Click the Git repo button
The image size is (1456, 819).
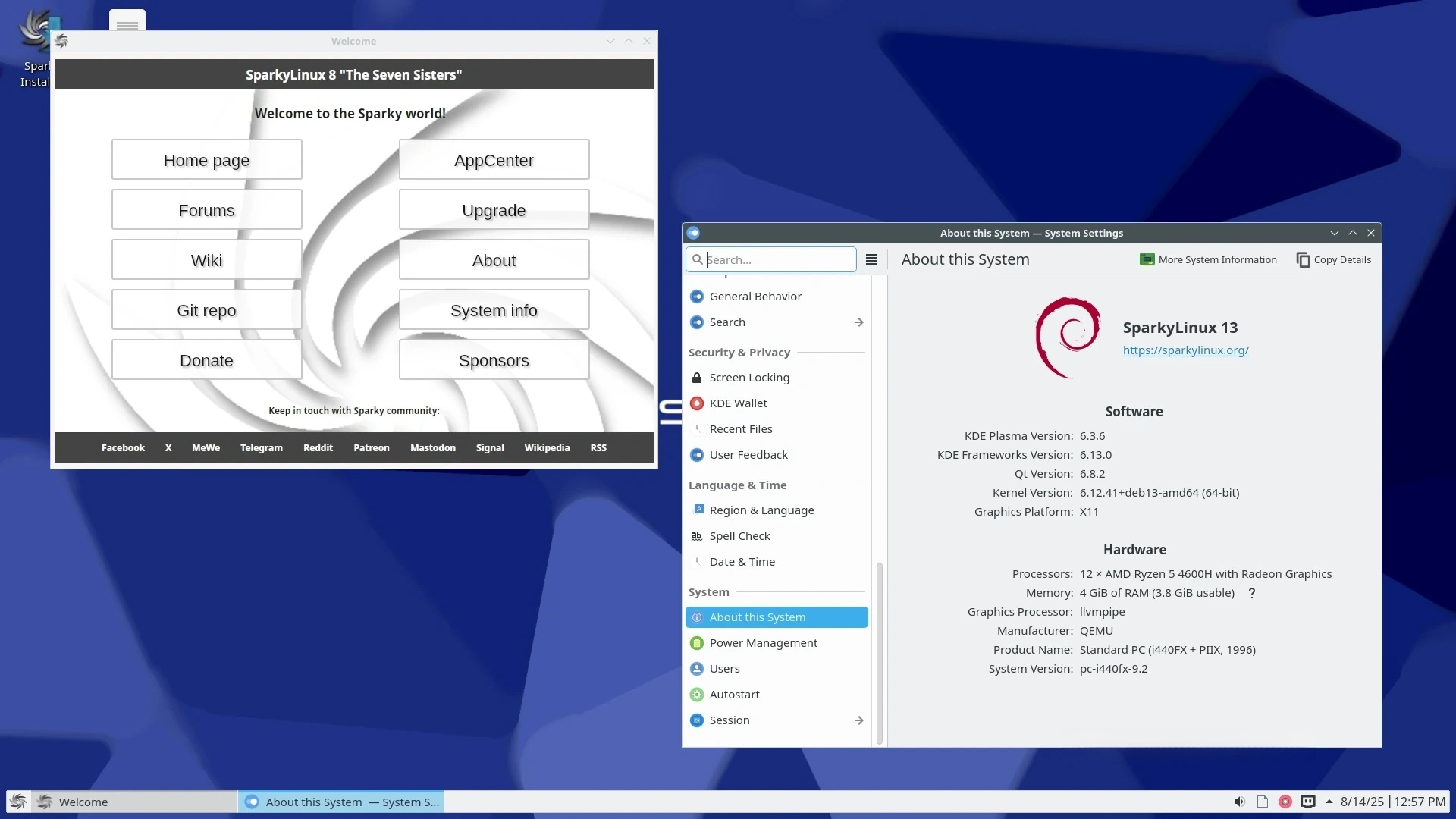pyautogui.click(x=206, y=310)
